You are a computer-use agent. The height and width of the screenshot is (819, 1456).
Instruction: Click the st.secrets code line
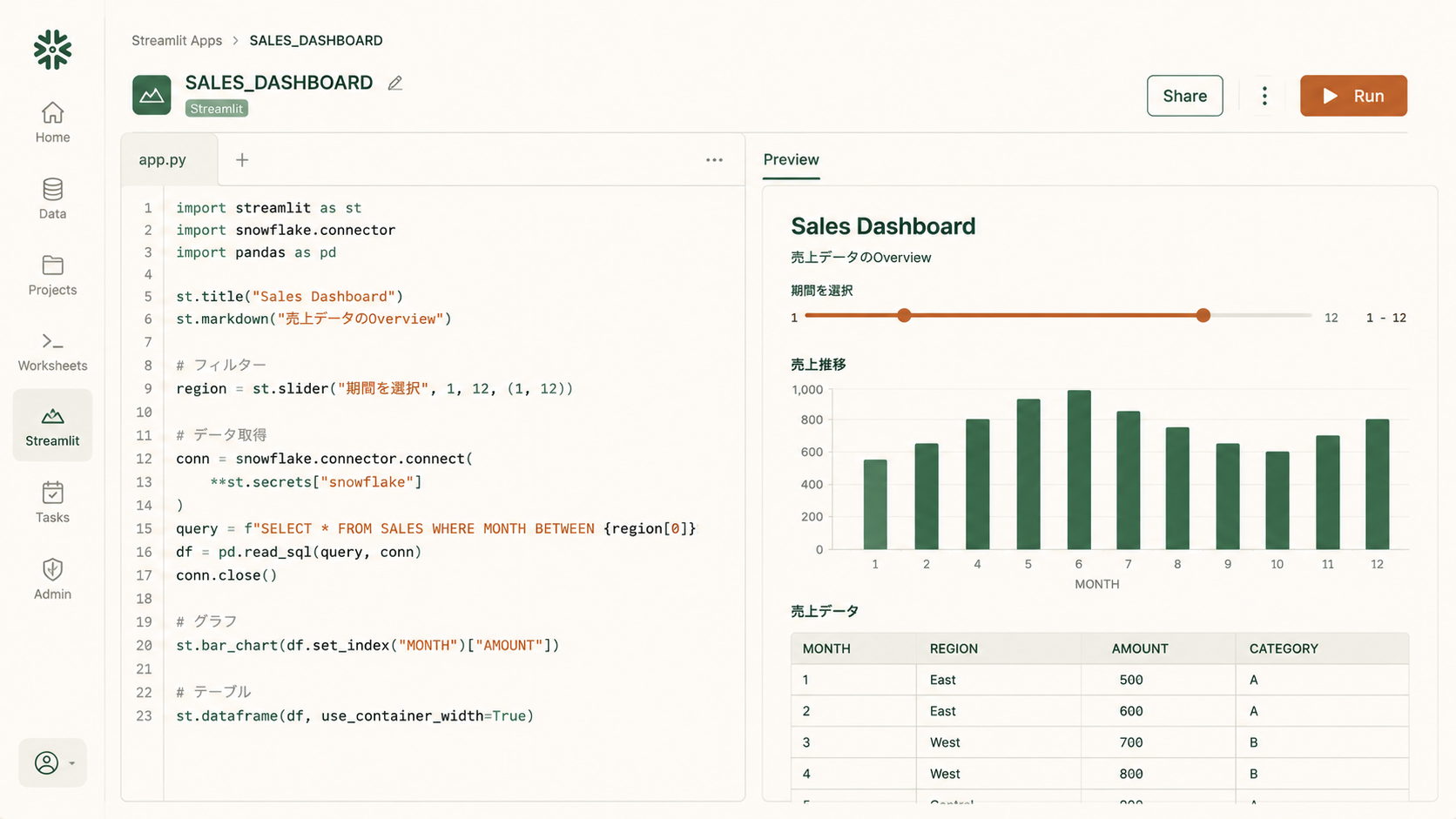point(316,482)
